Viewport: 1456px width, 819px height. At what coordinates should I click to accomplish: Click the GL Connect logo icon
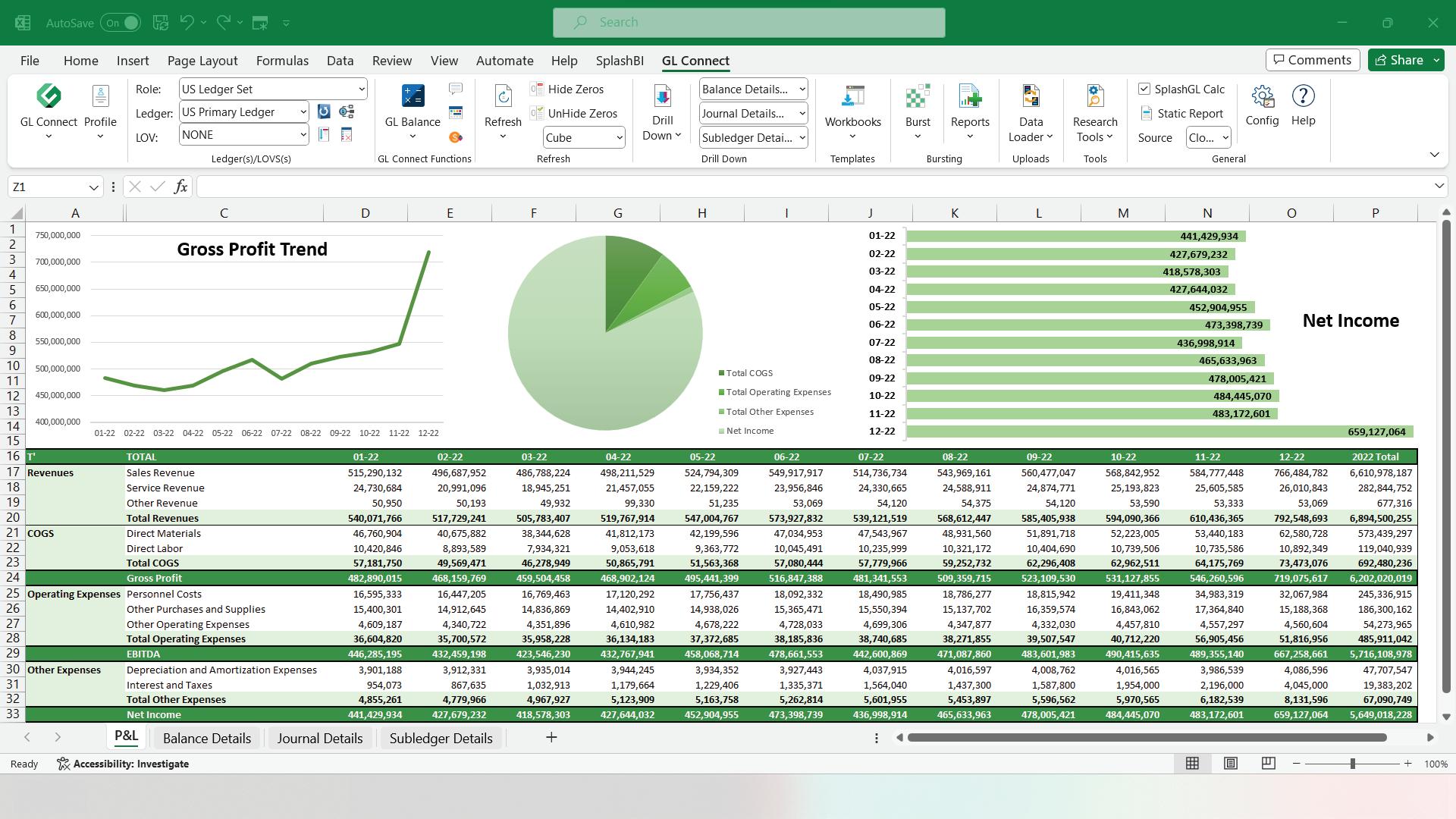click(x=49, y=96)
